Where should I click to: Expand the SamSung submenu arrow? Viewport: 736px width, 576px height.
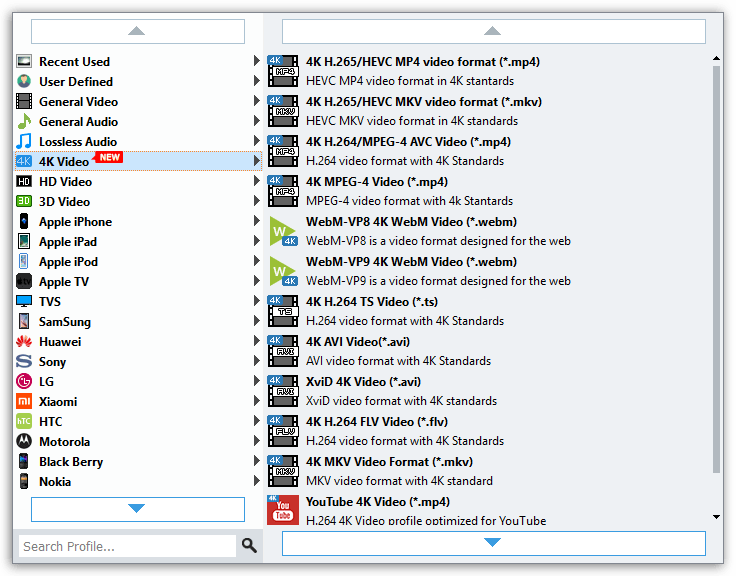click(256, 321)
